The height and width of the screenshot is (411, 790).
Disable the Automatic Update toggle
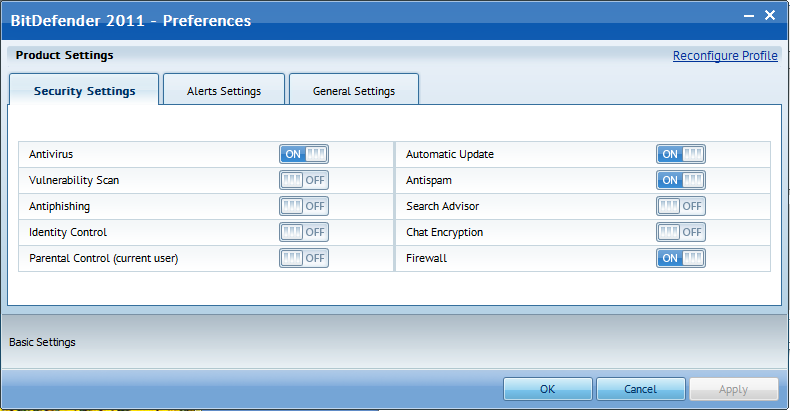tap(681, 154)
